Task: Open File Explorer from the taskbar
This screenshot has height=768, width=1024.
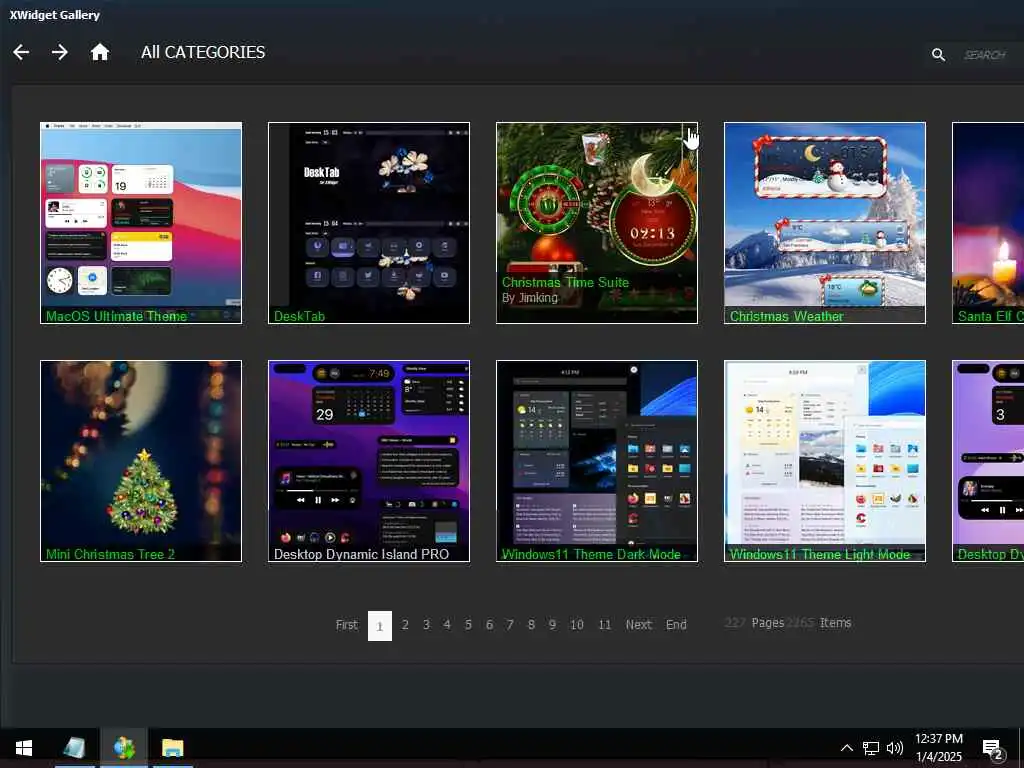Action: click(172, 747)
